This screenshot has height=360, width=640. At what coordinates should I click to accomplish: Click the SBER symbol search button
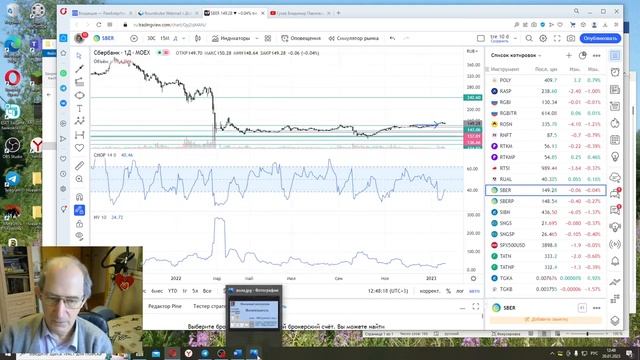click(x=104, y=38)
